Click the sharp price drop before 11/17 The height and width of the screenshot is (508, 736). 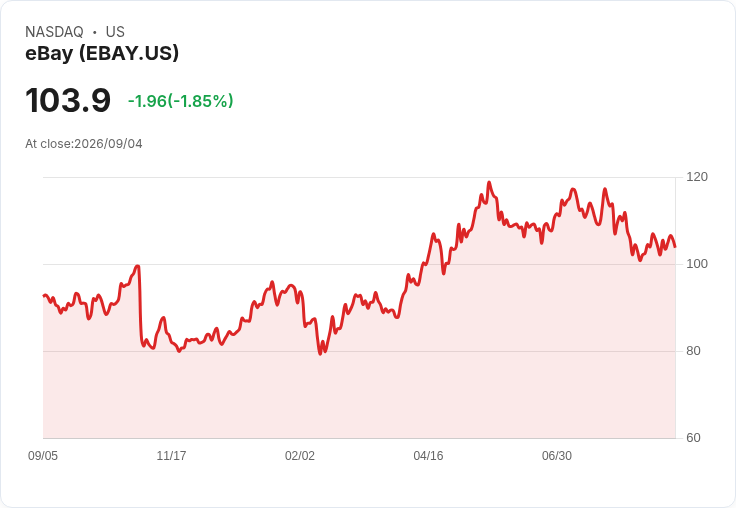click(x=140, y=305)
